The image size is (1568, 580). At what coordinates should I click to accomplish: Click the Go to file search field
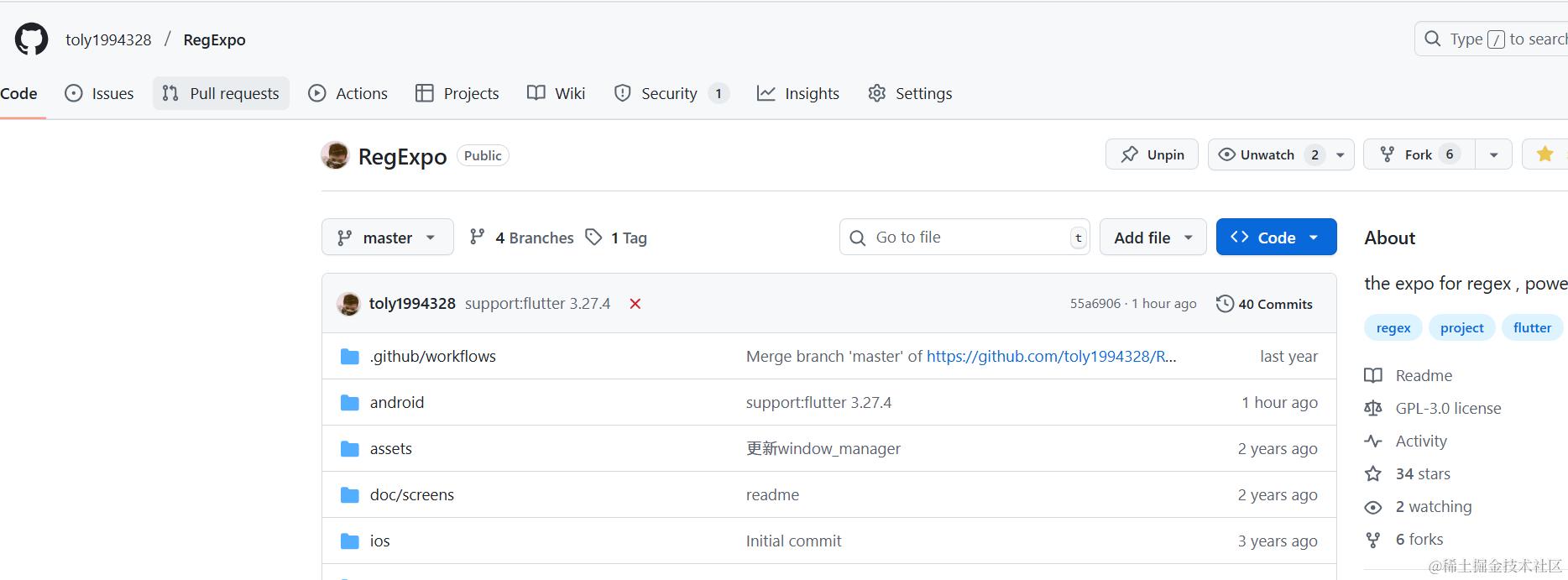coord(957,238)
